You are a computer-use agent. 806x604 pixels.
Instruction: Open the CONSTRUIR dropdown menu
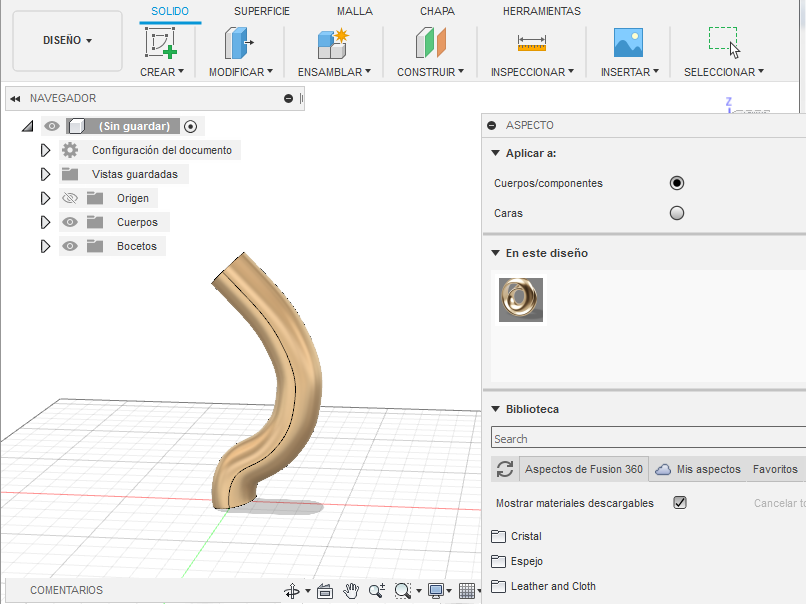[x=430, y=72]
